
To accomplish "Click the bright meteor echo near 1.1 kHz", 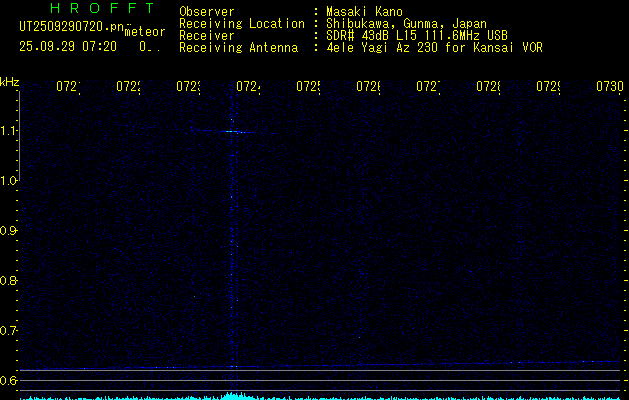I will coord(232,131).
